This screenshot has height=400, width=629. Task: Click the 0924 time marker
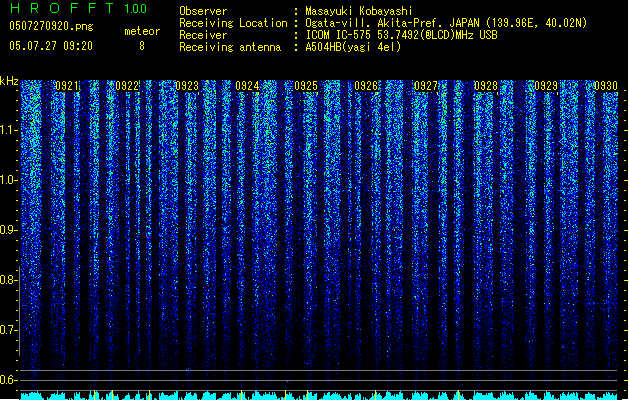click(247, 86)
